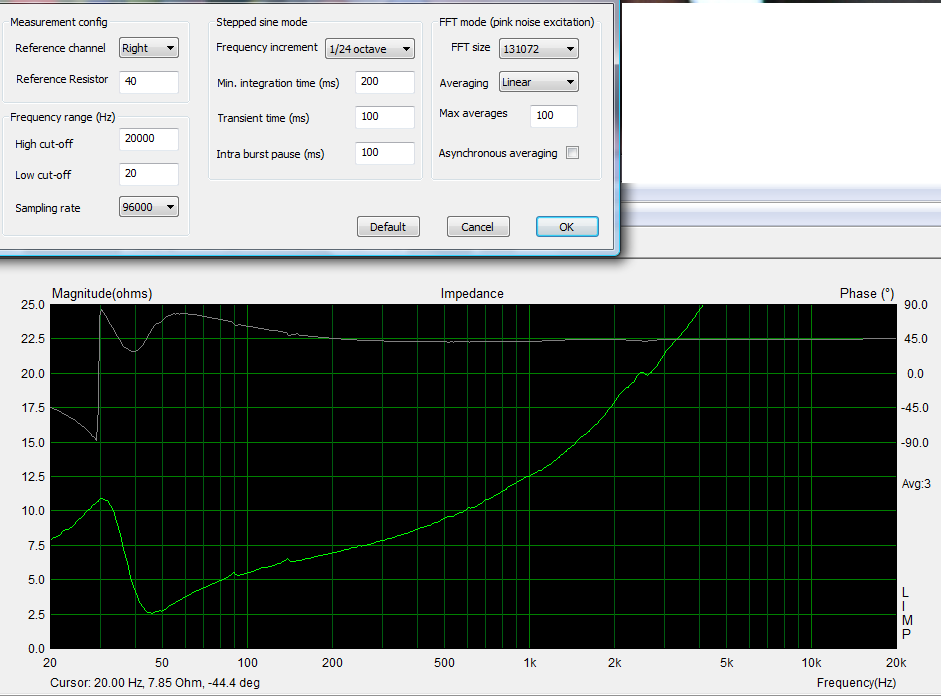Click the Cancel button
941x697 pixels.
coord(478,227)
